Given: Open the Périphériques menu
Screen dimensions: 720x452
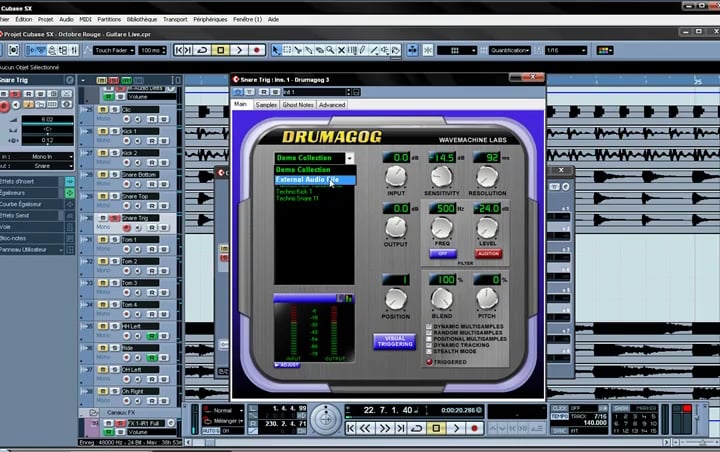Looking at the screenshot, I should (210, 19).
